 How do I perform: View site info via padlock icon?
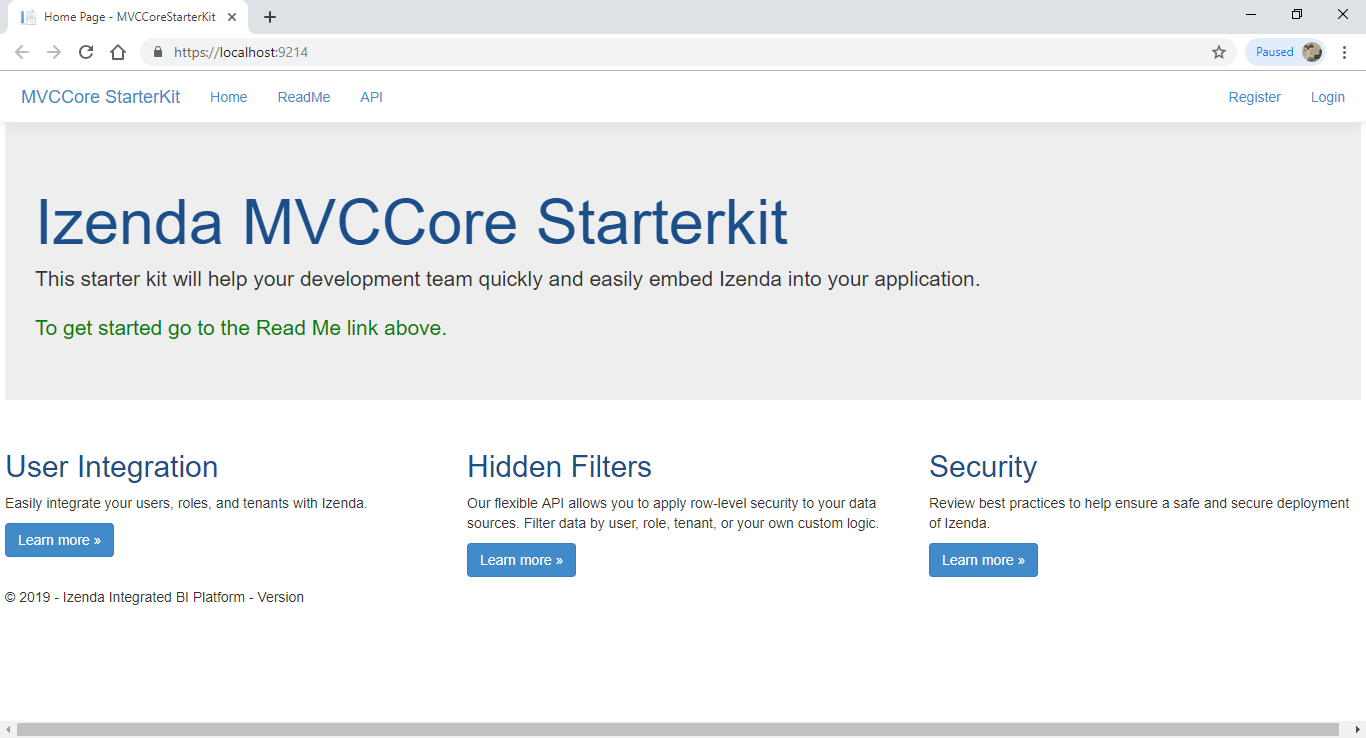pyautogui.click(x=157, y=52)
